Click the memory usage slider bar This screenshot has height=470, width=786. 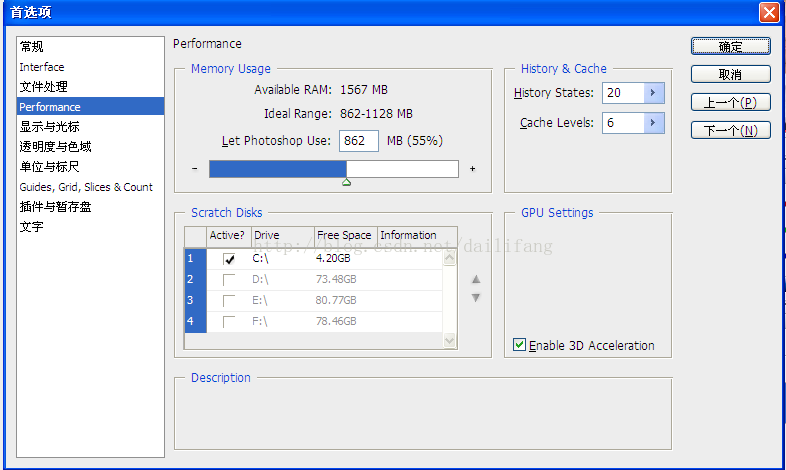point(334,169)
